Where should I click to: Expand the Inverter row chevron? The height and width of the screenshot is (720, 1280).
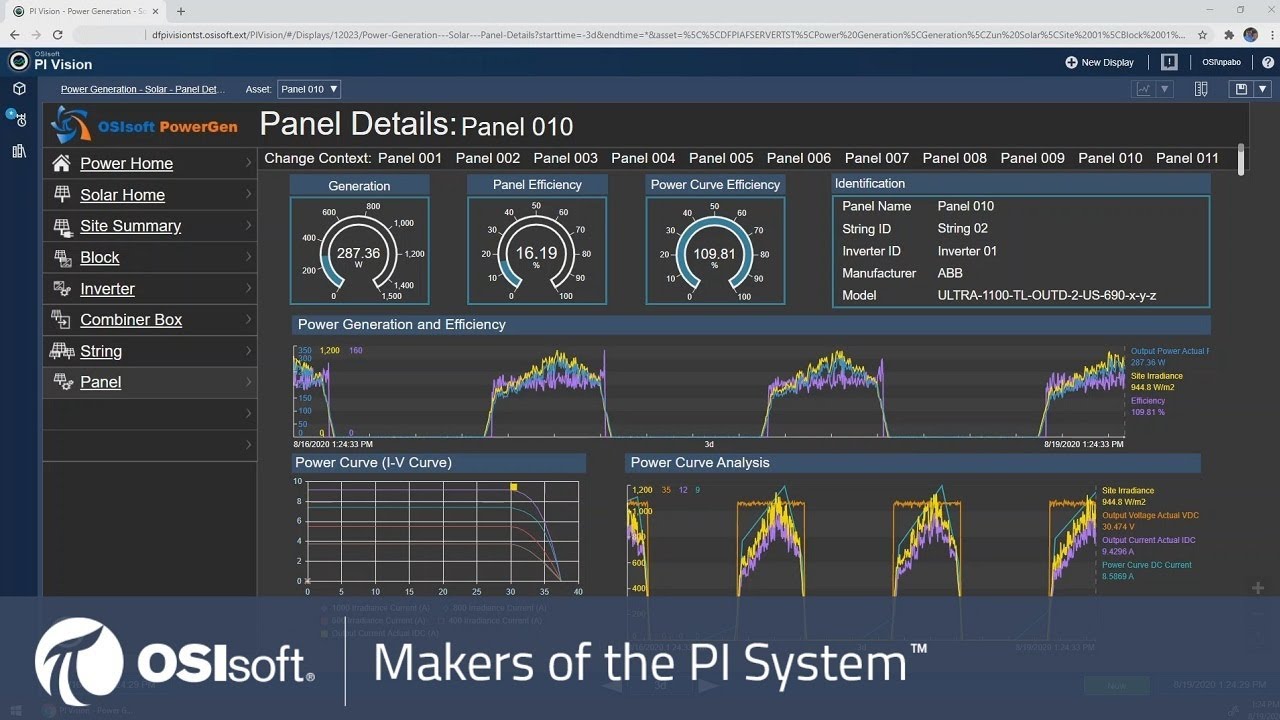point(248,288)
